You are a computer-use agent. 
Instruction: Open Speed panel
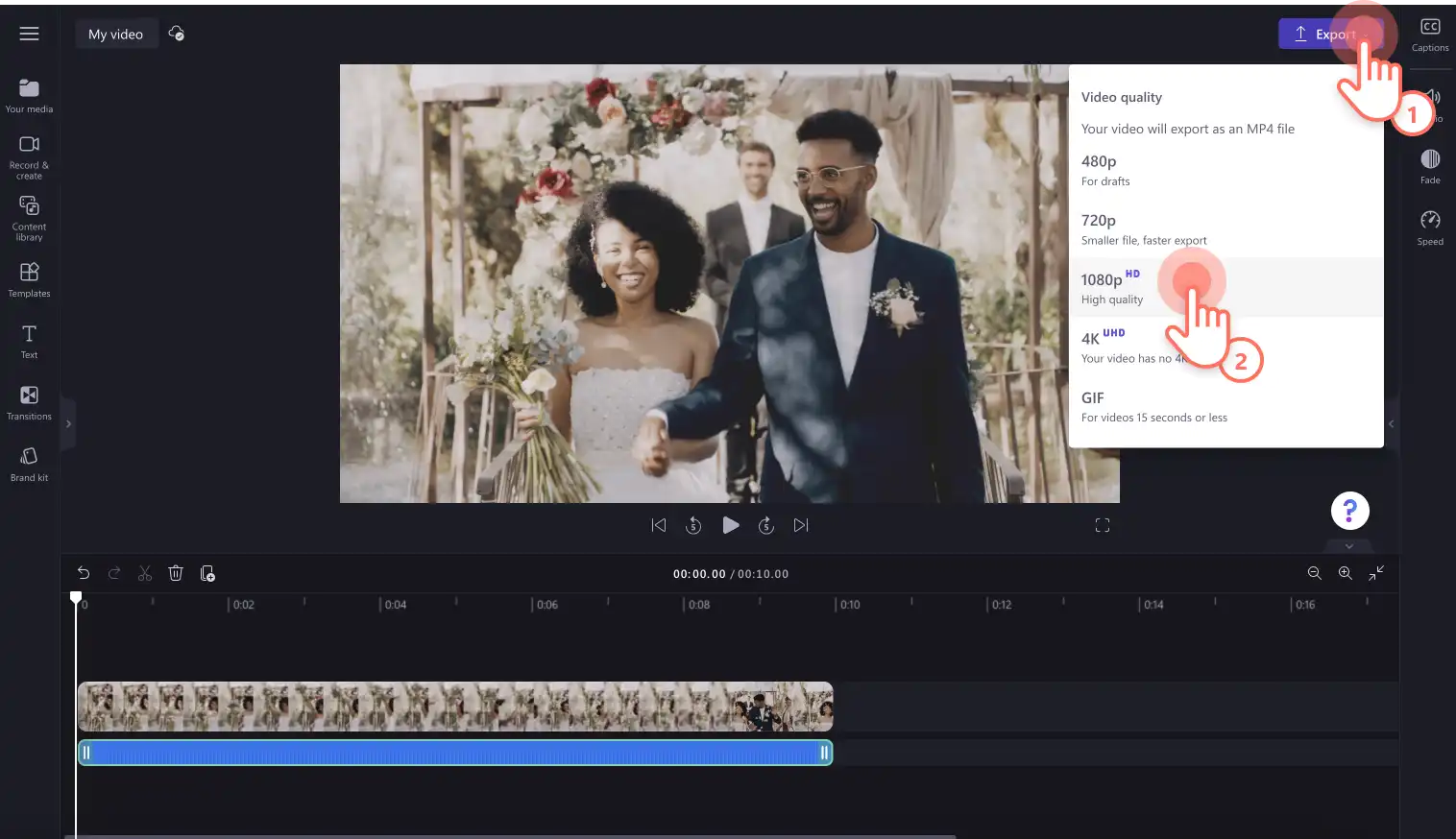pyautogui.click(x=1430, y=228)
